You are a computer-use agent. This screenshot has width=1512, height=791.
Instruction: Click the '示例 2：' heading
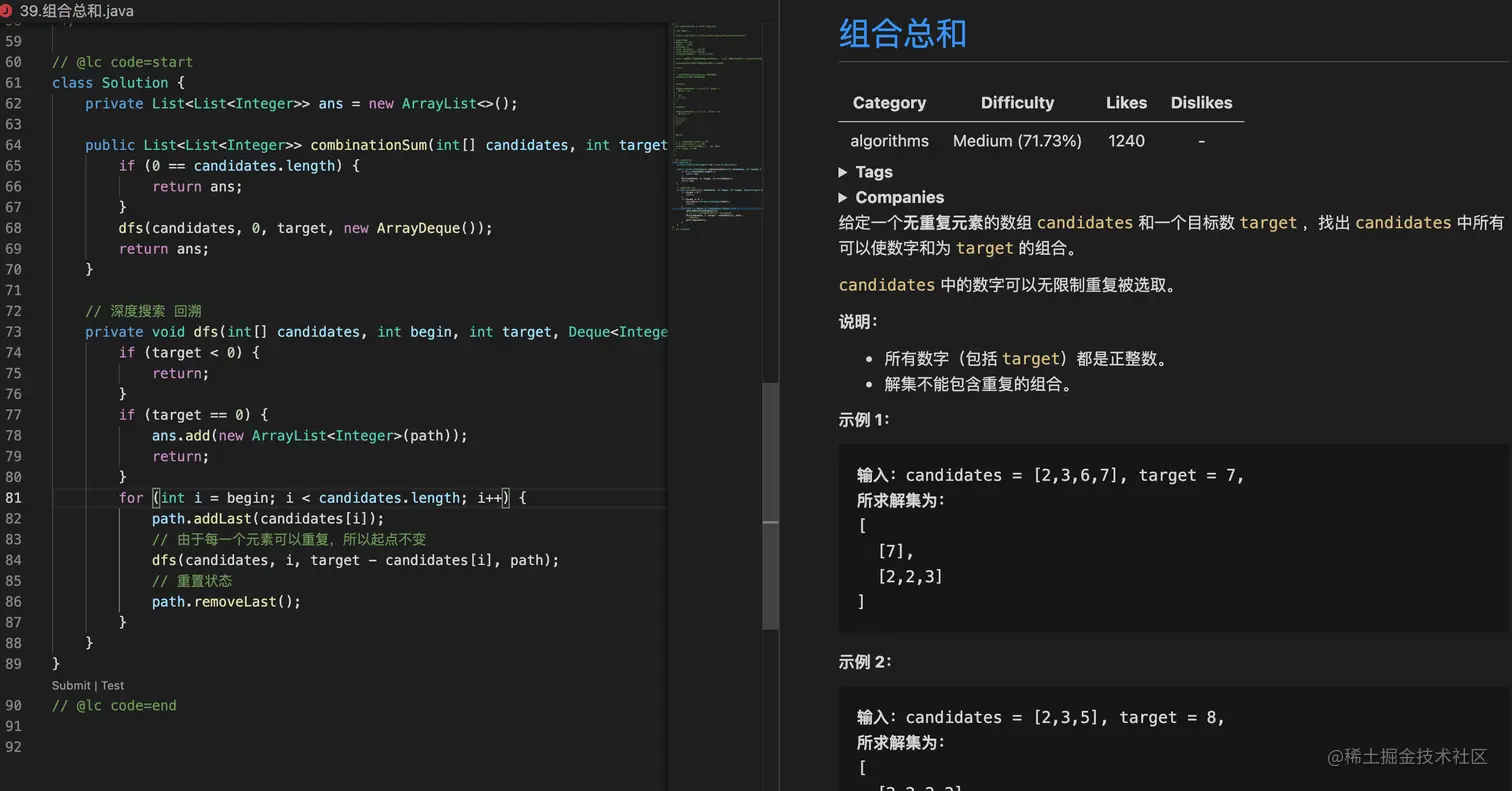865,662
